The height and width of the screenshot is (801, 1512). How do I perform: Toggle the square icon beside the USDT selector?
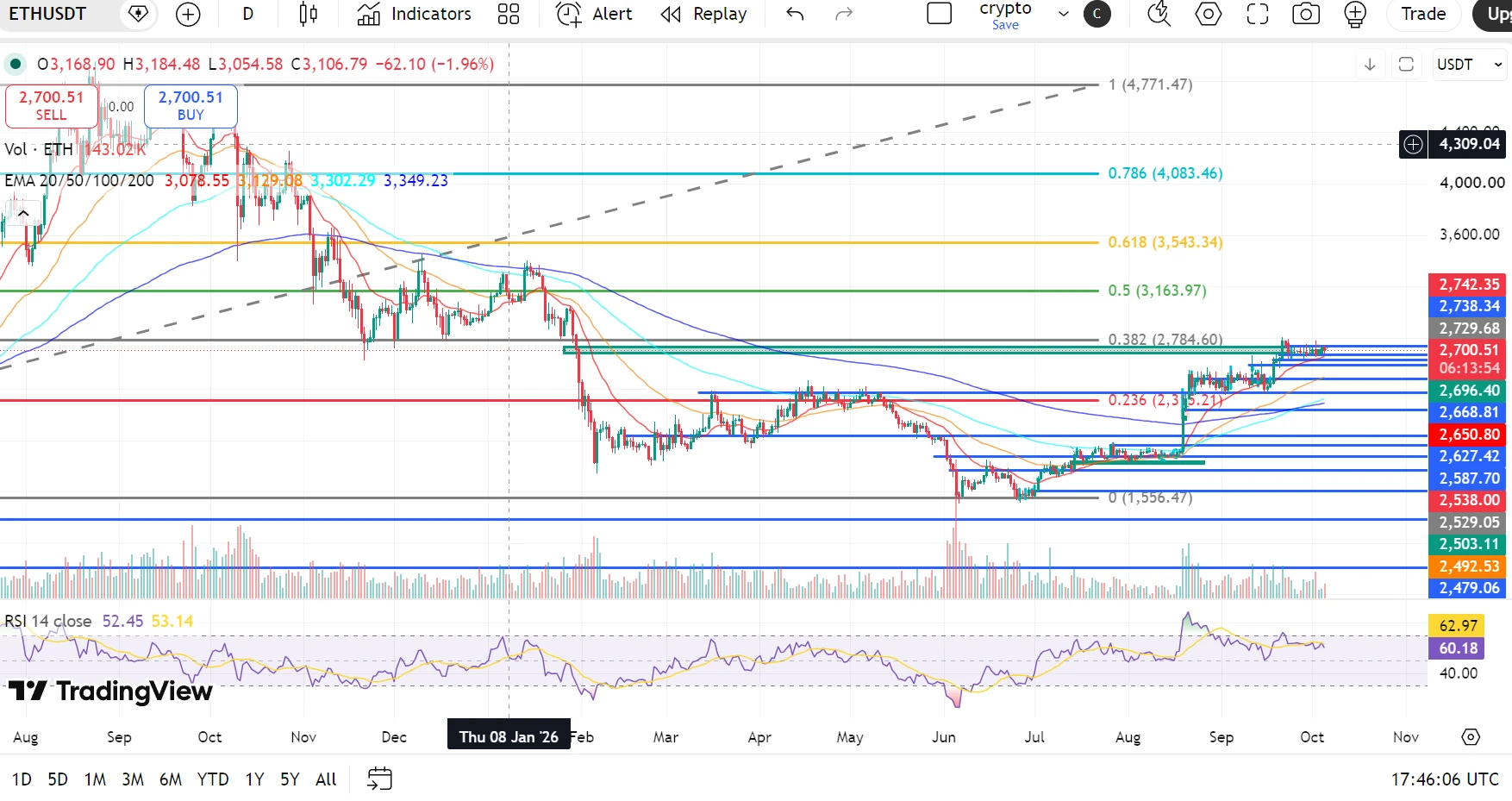point(1406,65)
